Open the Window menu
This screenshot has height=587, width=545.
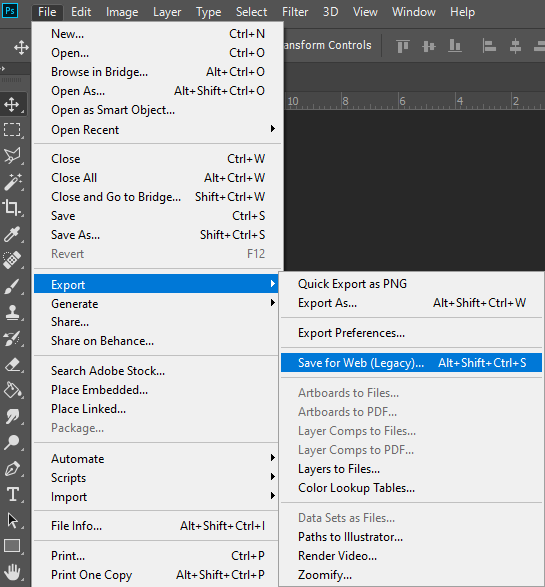pyautogui.click(x=414, y=12)
